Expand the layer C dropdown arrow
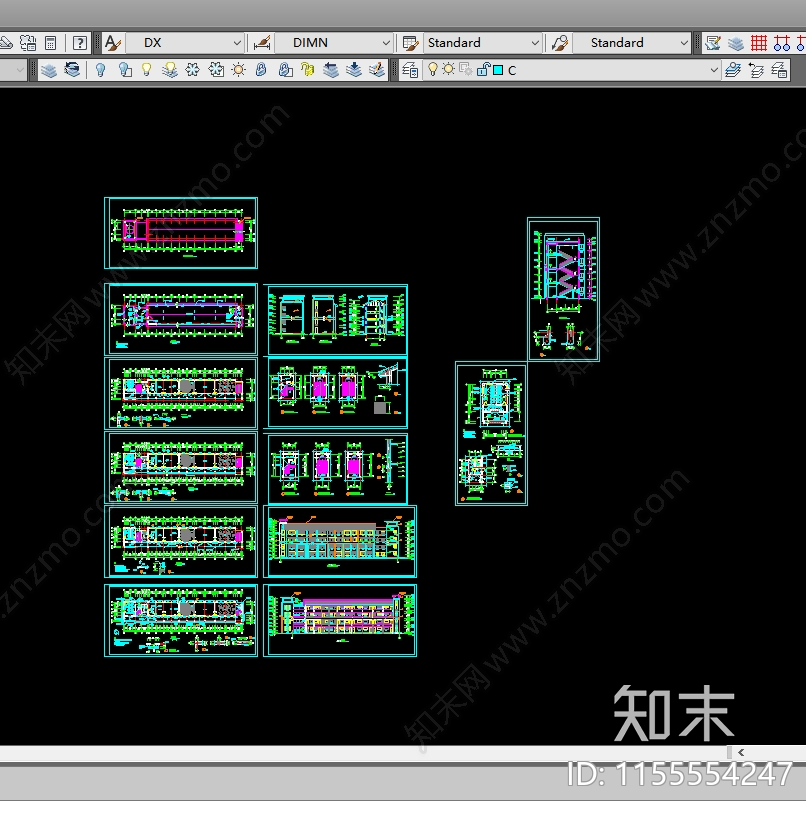This screenshot has height=813, width=806. click(x=714, y=70)
